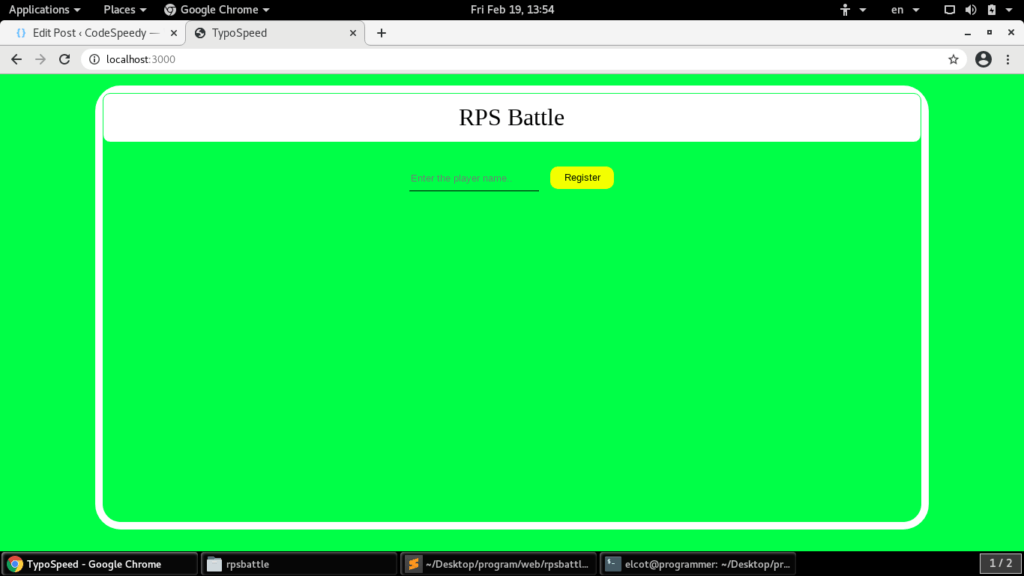This screenshot has height=576, width=1024.
Task: Click the Register button
Action: click(581, 177)
